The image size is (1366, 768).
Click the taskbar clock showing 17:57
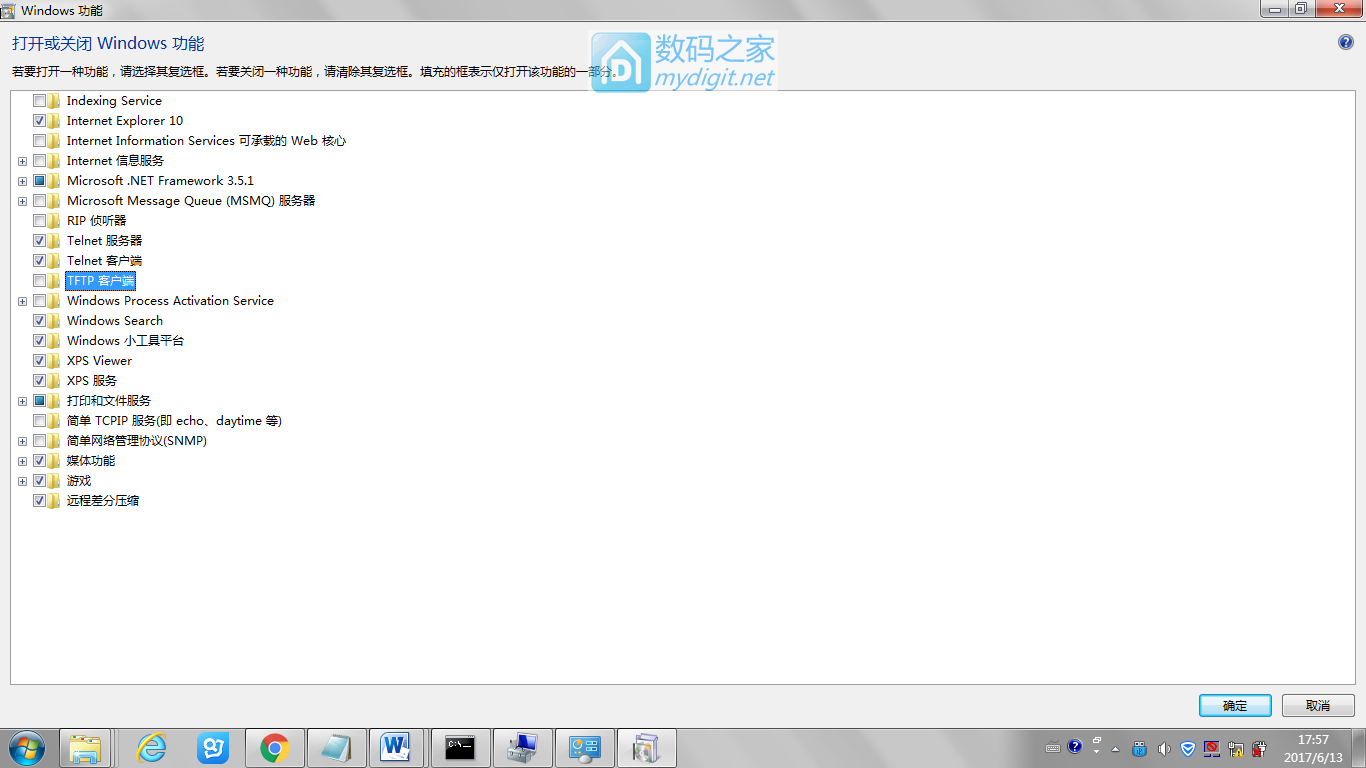click(1312, 748)
